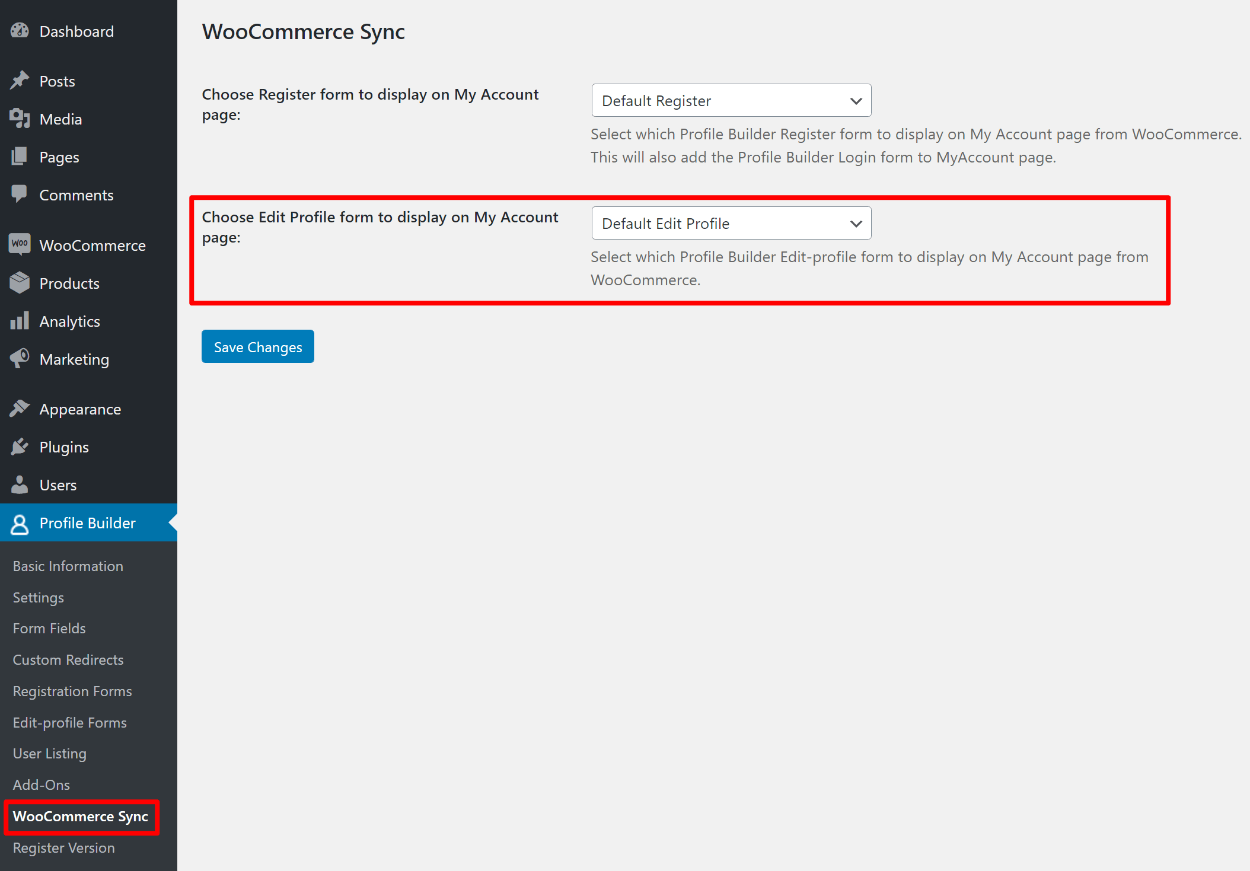Open the Default Edit Profile dropdown

click(732, 223)
